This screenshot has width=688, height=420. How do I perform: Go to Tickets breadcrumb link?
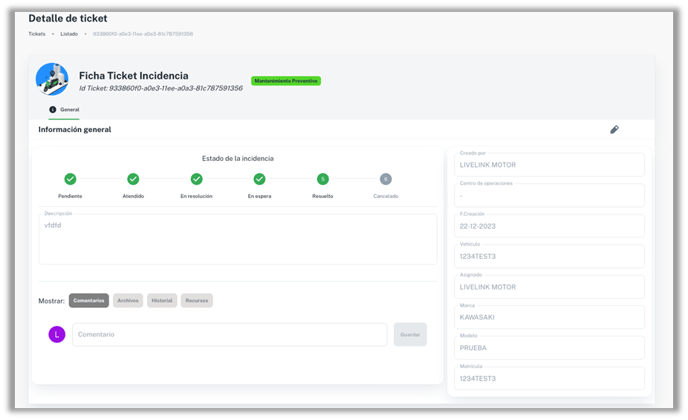[37, 34]
